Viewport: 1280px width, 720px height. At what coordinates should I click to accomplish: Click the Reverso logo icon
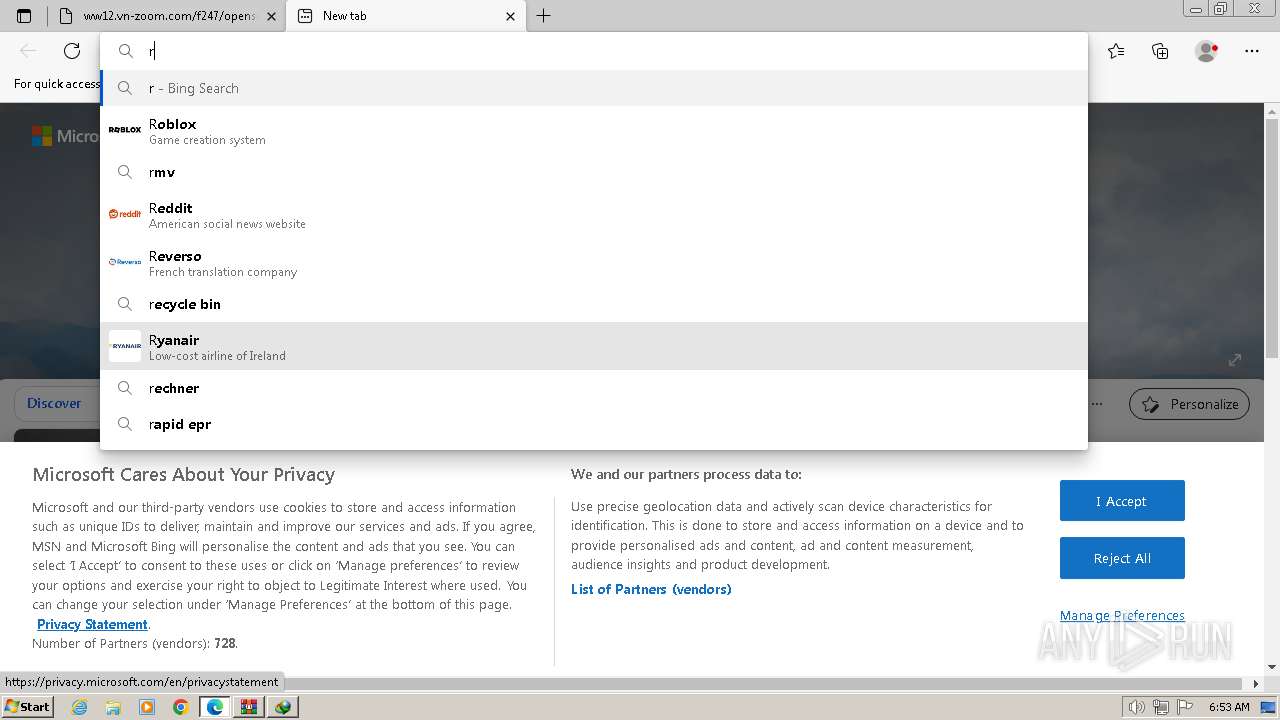coord(125,262)
